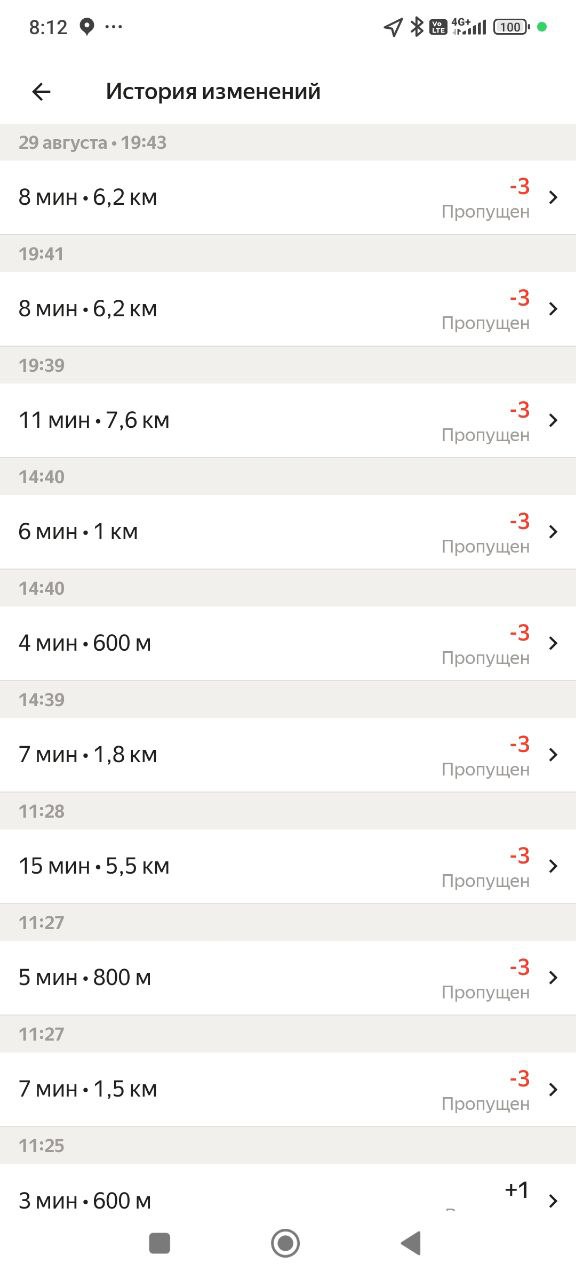The width and height of the screenshot is (576, 1280).
Task: Tap navigation arrow icon in status bar
Action: (393, 27)
